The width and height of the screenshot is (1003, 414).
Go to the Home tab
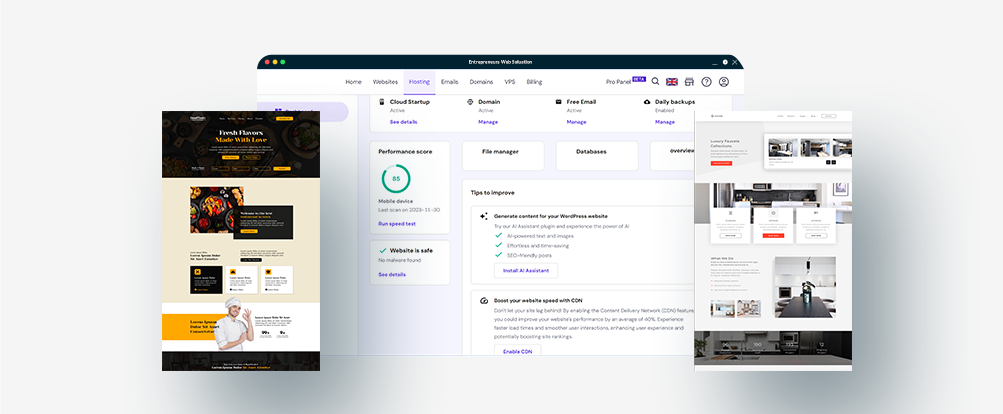tap(353, 82)
